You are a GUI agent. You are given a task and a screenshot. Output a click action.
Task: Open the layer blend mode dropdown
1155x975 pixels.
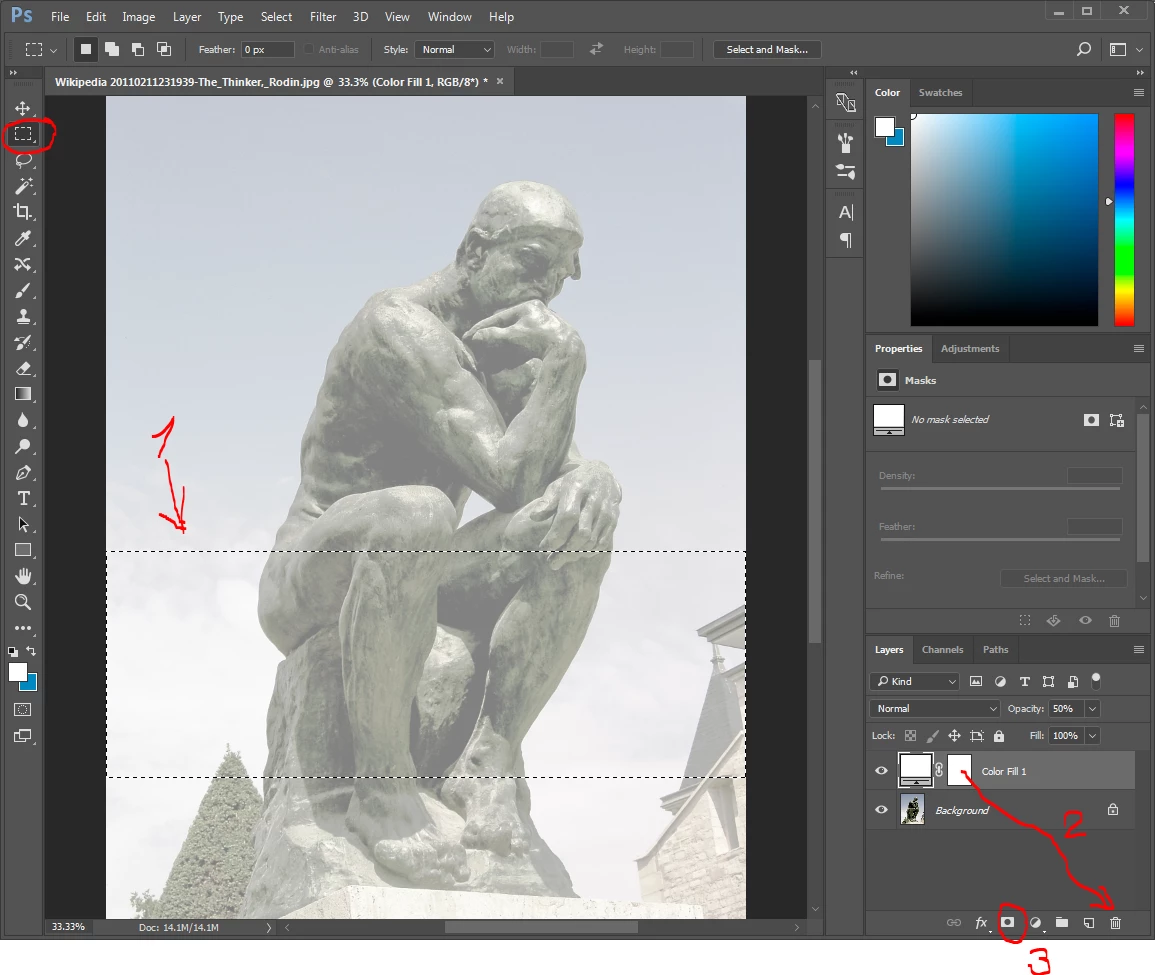935,708
